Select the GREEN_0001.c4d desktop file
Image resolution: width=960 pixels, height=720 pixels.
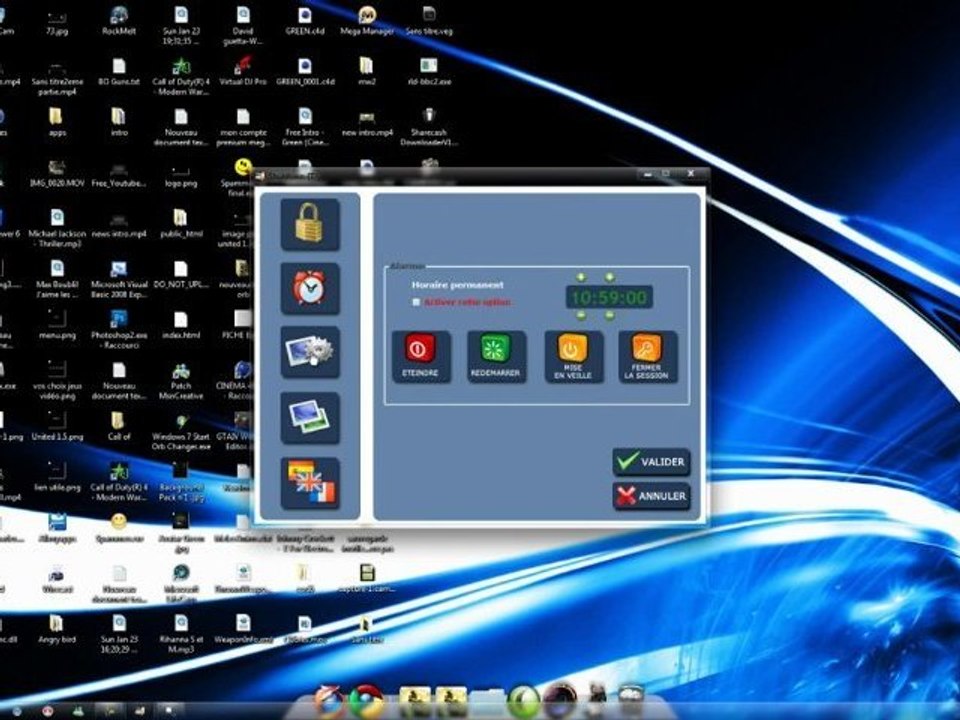(x=305, y=72)
